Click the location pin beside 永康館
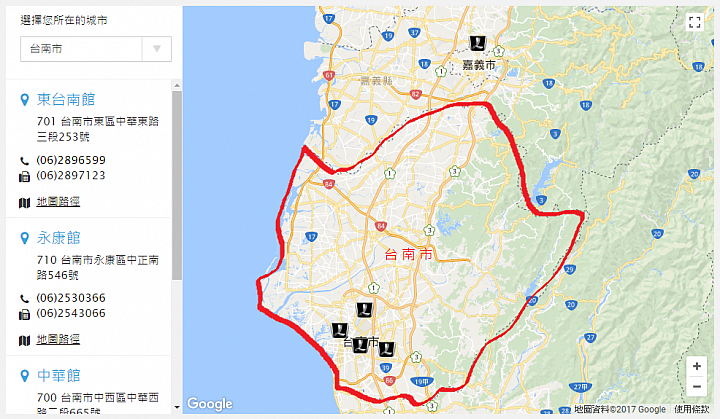The image size is (720, 419). click(25, 238)
